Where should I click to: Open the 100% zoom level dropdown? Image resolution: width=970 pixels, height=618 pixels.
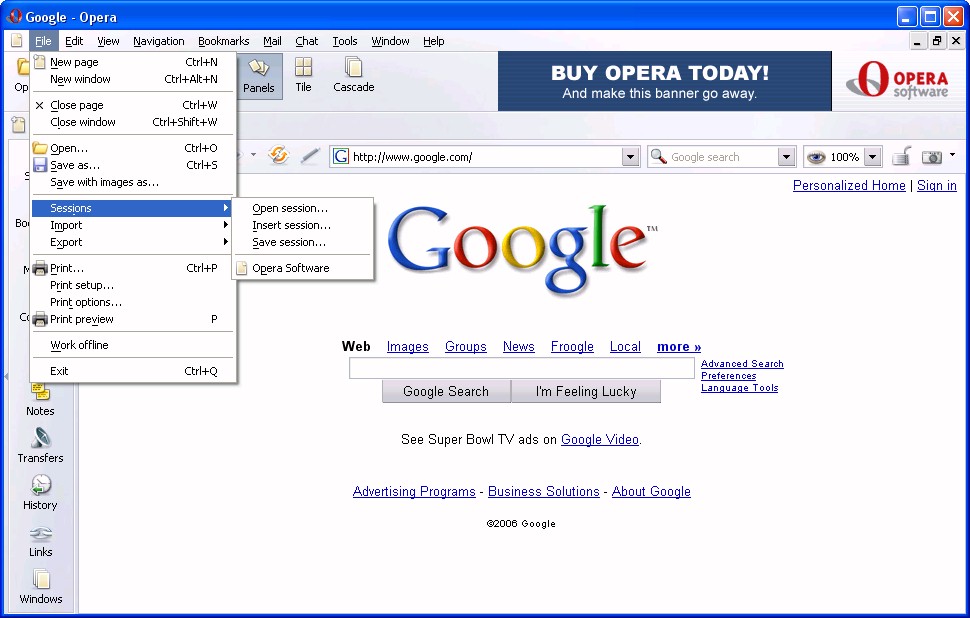[x=872, y=157]
